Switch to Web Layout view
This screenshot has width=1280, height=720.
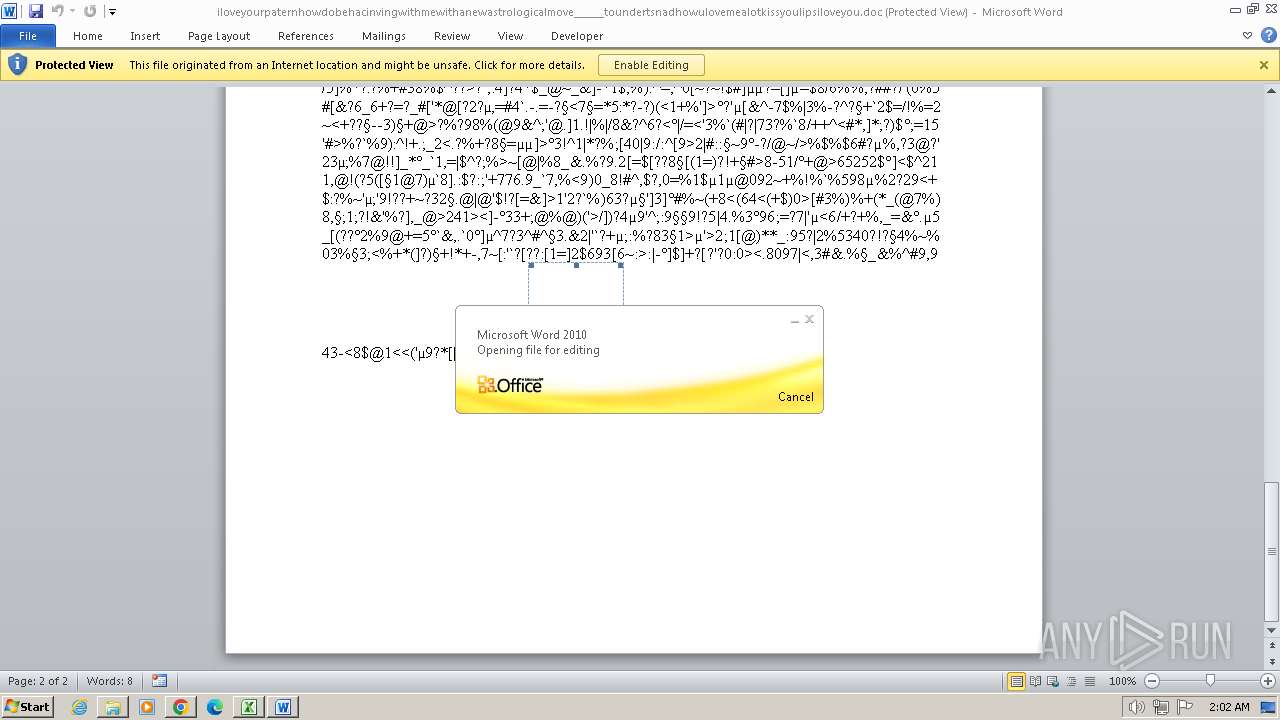(x=1052, y=681)
